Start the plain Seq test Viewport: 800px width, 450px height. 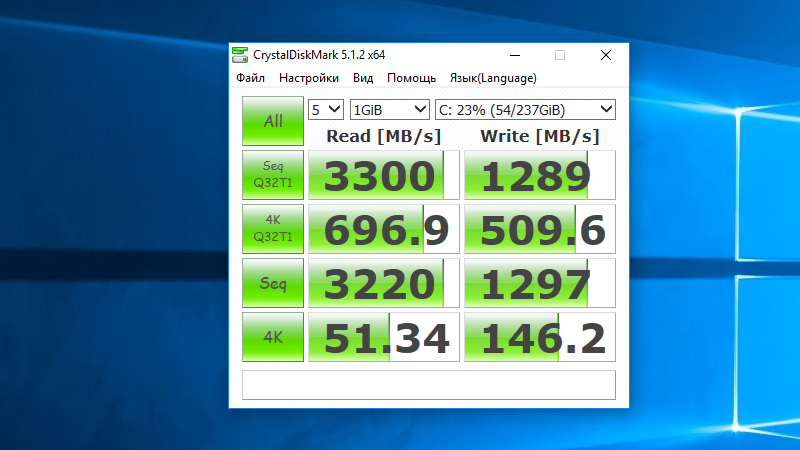point(273,283)
